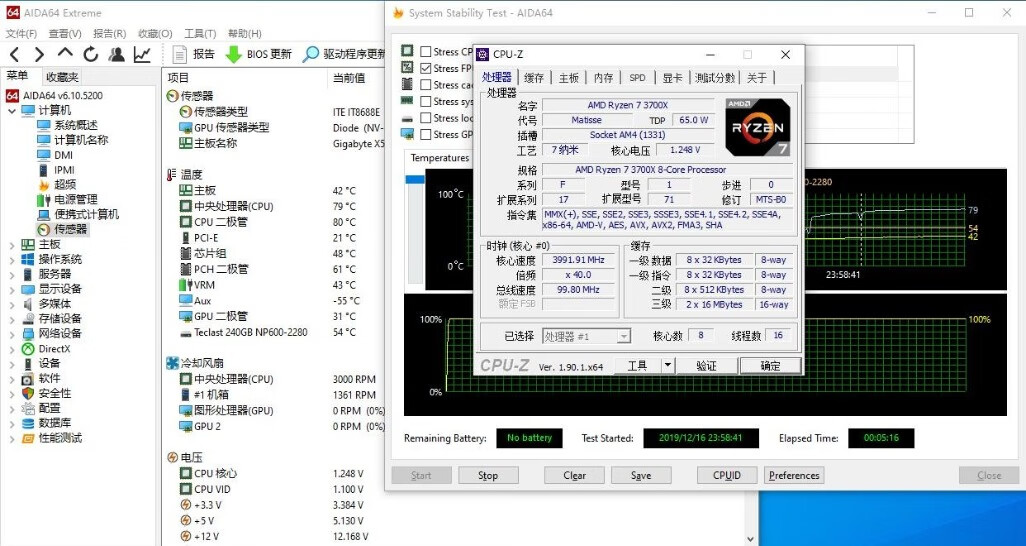Toggle the Stress cache checkbox
The image size is (1026, 546).
pos(426,84)
